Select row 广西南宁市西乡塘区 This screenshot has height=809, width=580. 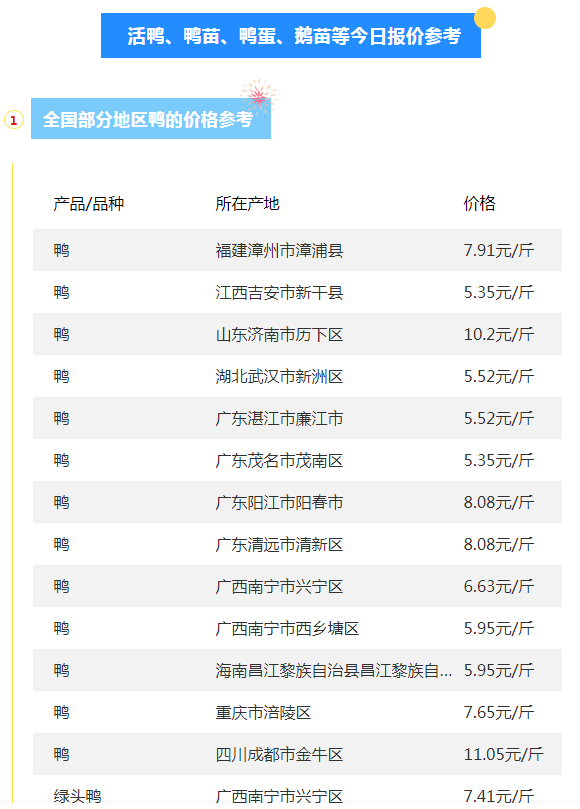click(x=297, y=628)
